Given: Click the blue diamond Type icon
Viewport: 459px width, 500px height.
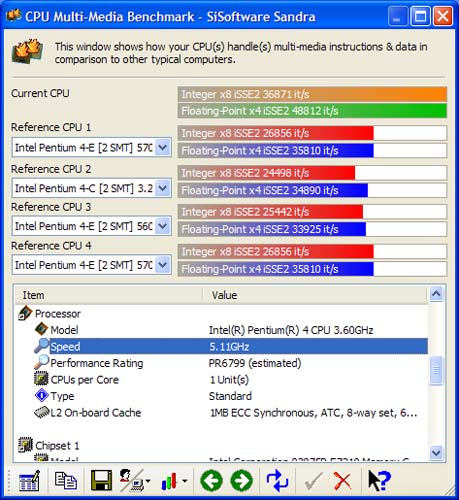Looking at the screenshot, I should click(x=41, y=396).
